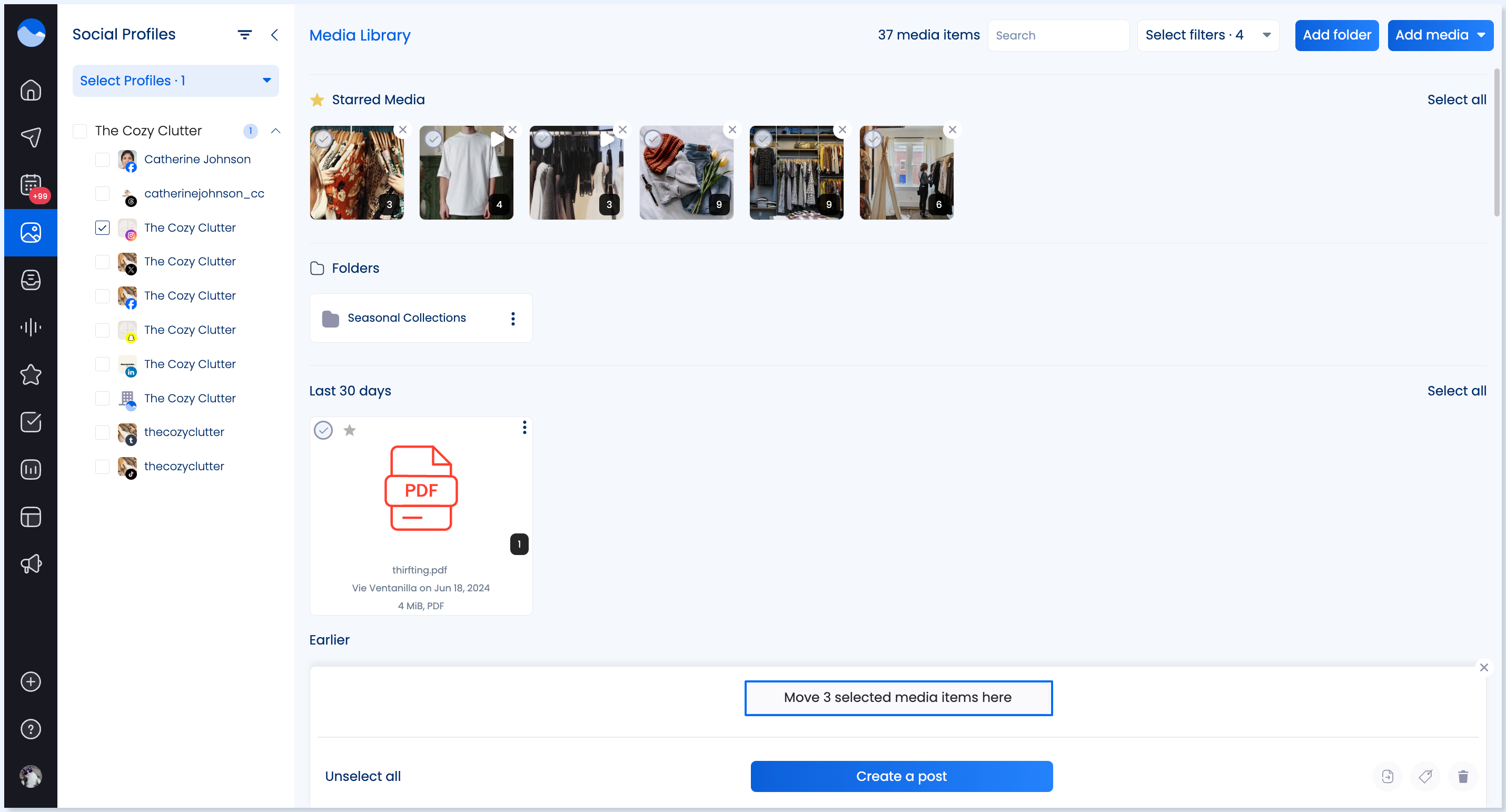1506x812 pixels.
Task: Click the move-to-folder icon in the selection bar
Action: click(x=1388, y=776)
